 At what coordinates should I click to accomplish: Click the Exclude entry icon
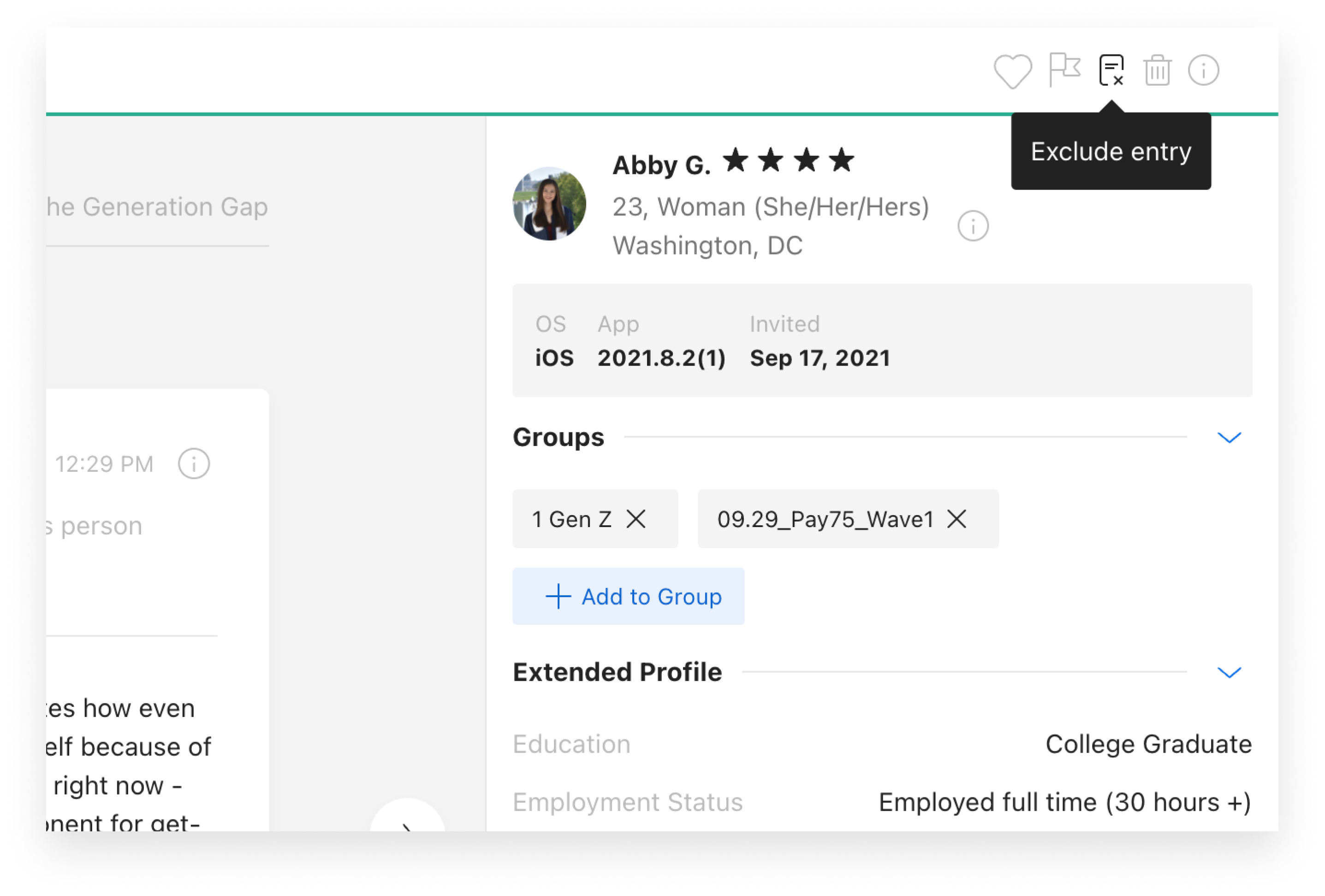pyautogui.click(x=1111, y=70)
